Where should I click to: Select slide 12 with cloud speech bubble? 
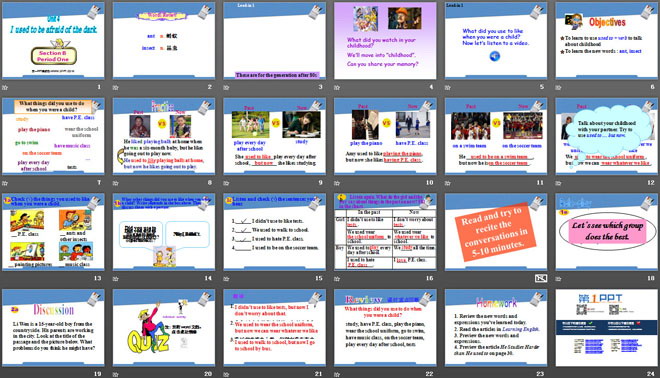(607, 136)
